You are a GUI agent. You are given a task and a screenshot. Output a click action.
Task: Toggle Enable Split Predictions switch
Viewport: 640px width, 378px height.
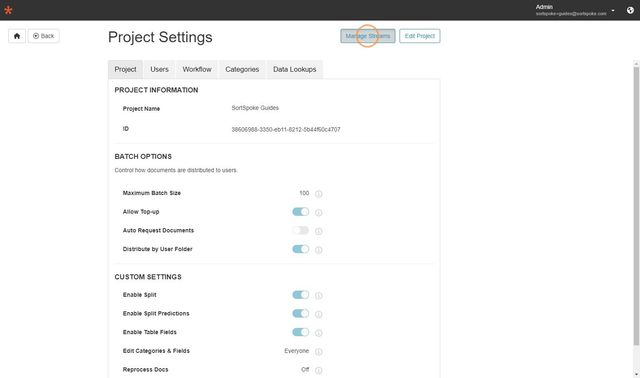point(301,314)
